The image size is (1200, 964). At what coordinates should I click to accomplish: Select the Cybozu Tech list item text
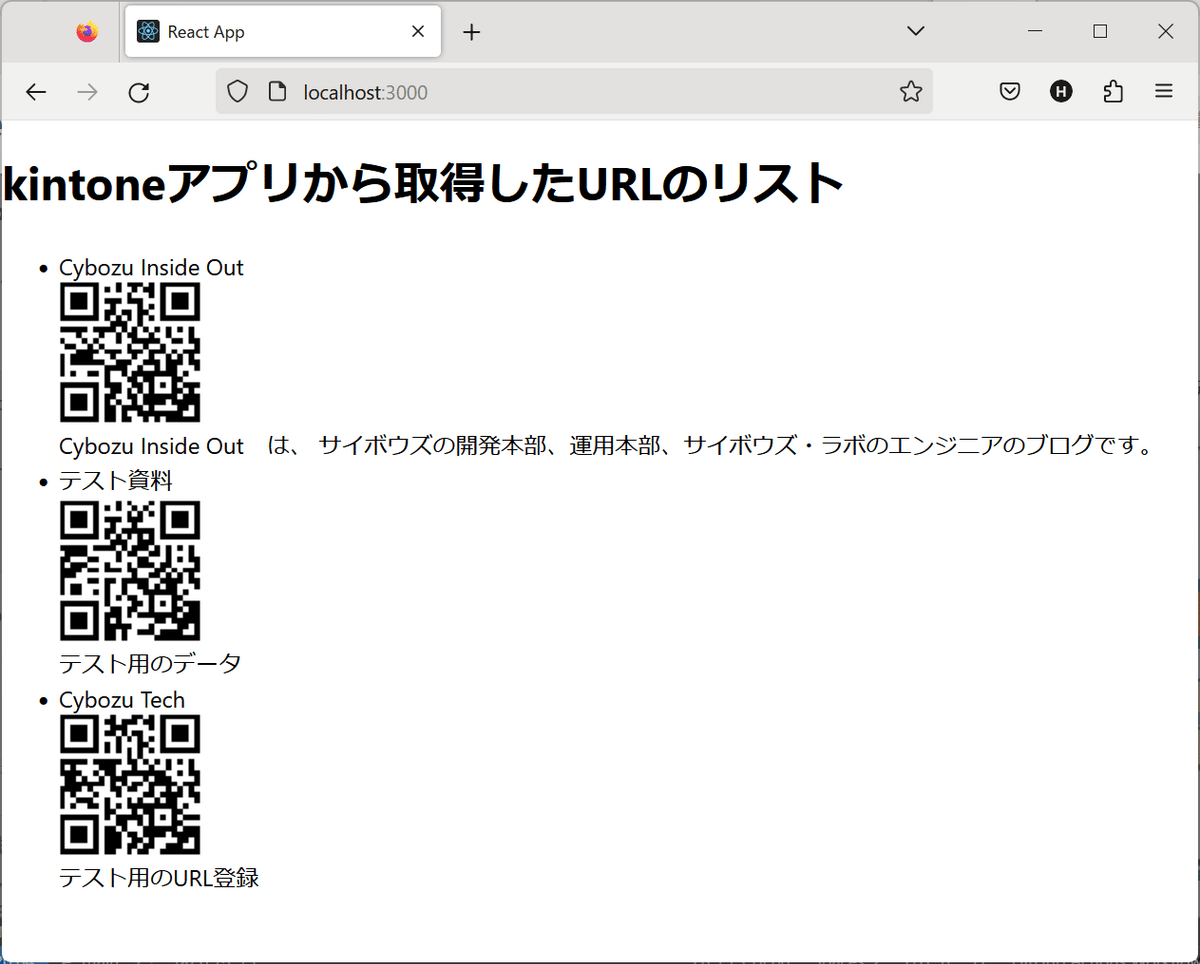pyautogui.click(x=121, y=700)
